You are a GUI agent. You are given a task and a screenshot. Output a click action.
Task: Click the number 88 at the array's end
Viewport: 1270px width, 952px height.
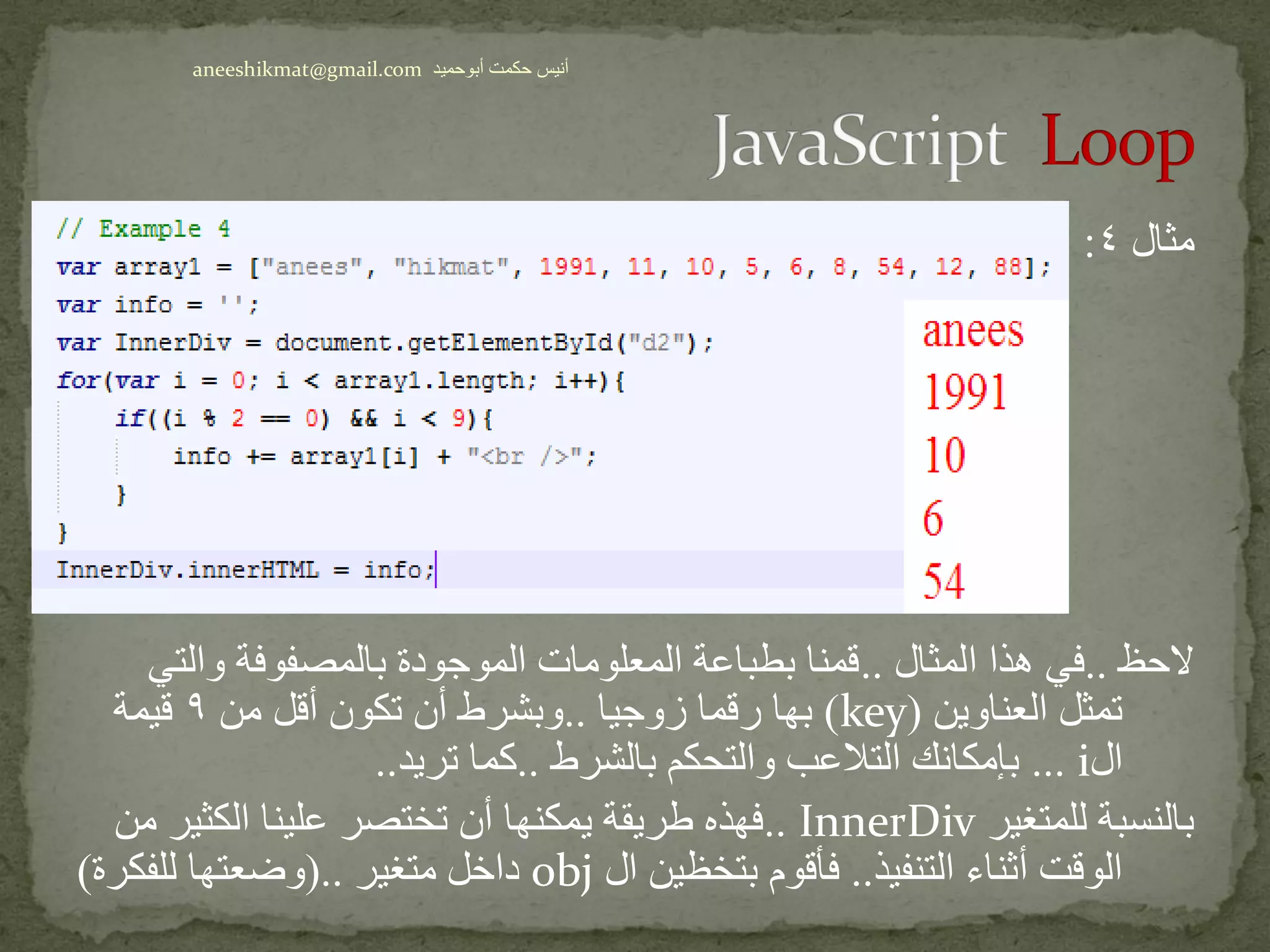(x=1008, y=267)
